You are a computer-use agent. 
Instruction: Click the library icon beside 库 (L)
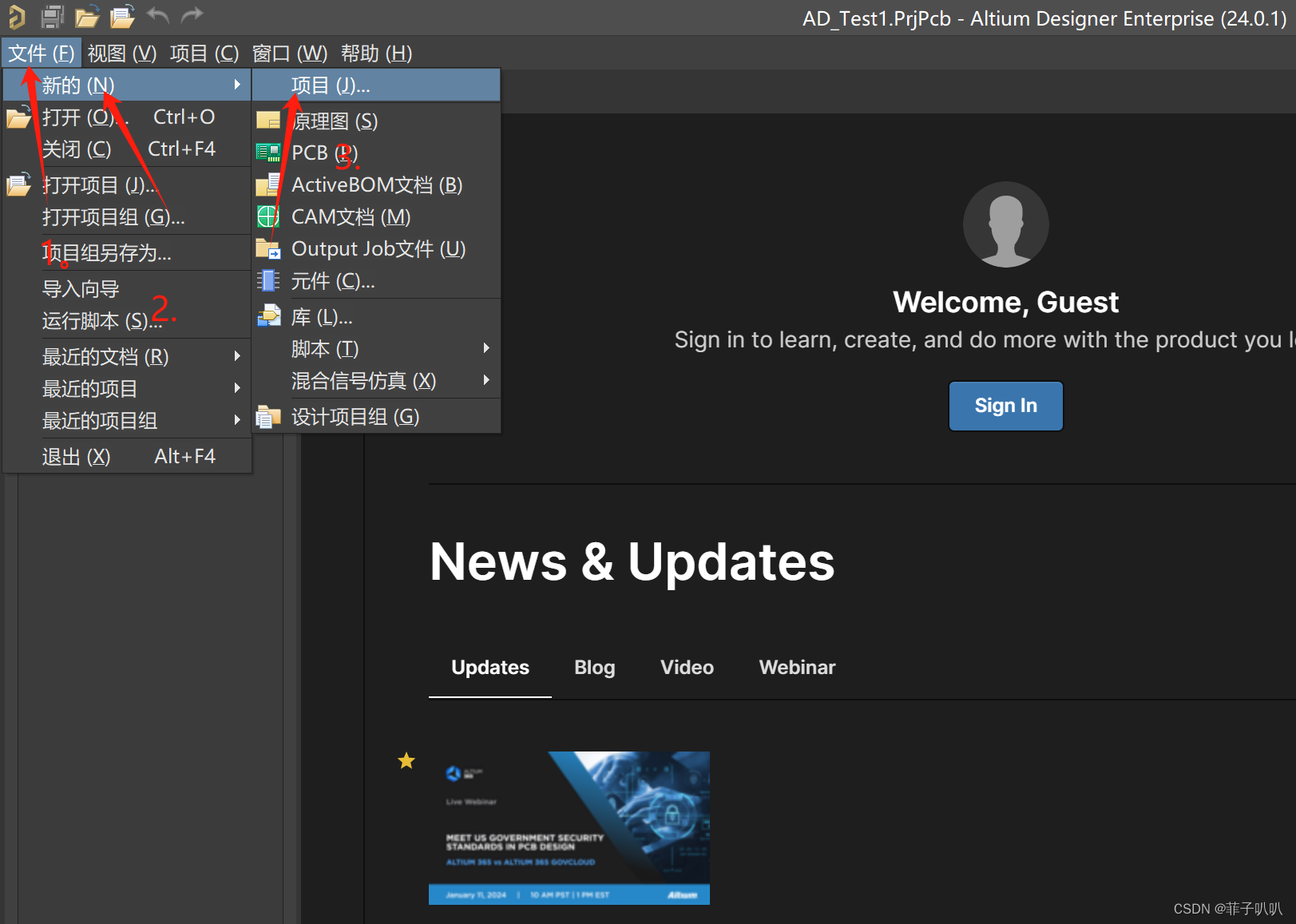pyautogui.click(x=268, y=316)
